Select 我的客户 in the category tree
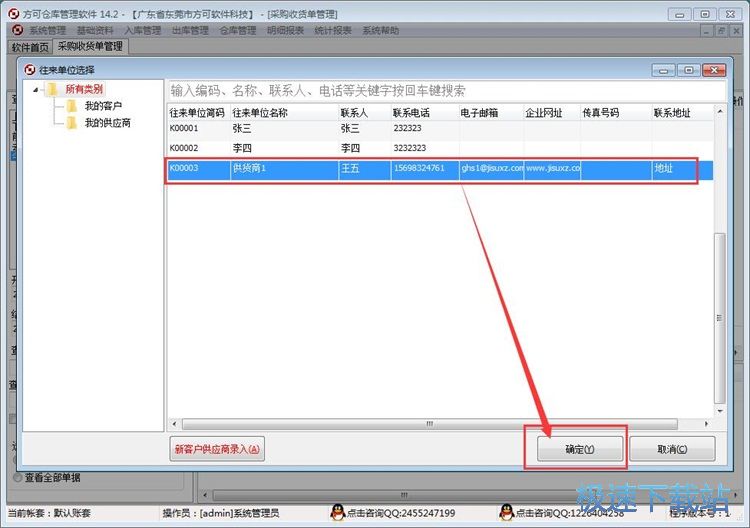The width and height of the screenshot is (750, 528). tap(103, 106)
